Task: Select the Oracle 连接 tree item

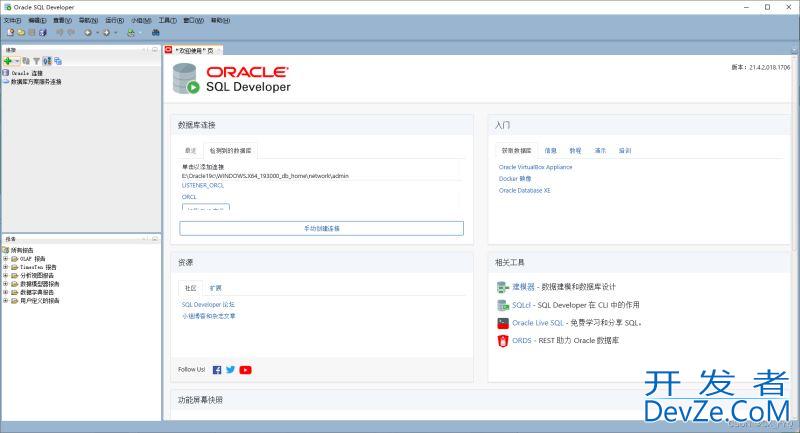Action: 28,73
